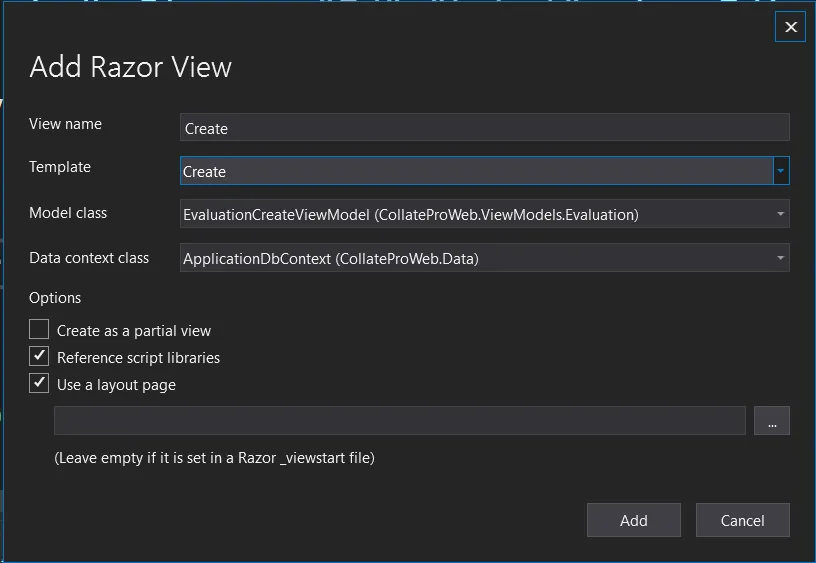Click the Template dropdown arrow
816x563 pixels.
click(781, 171)
